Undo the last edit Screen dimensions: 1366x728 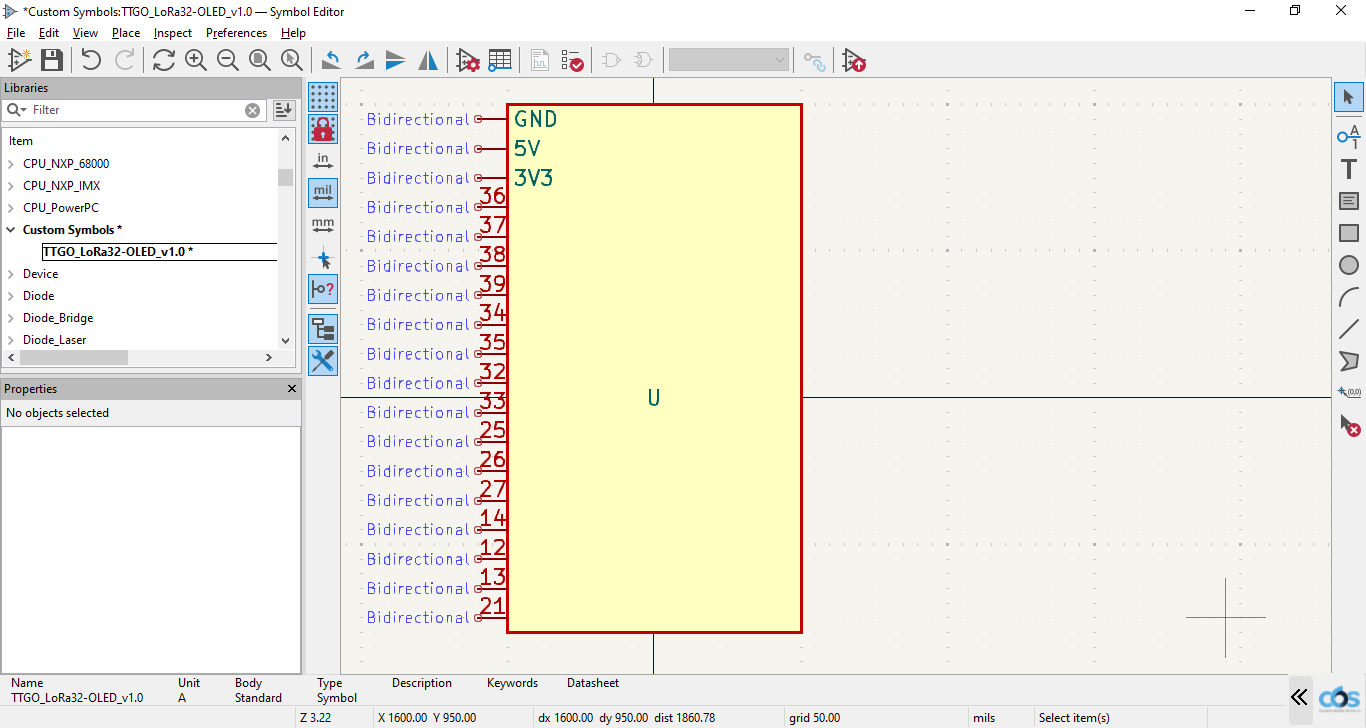click(x=91, y=60)
